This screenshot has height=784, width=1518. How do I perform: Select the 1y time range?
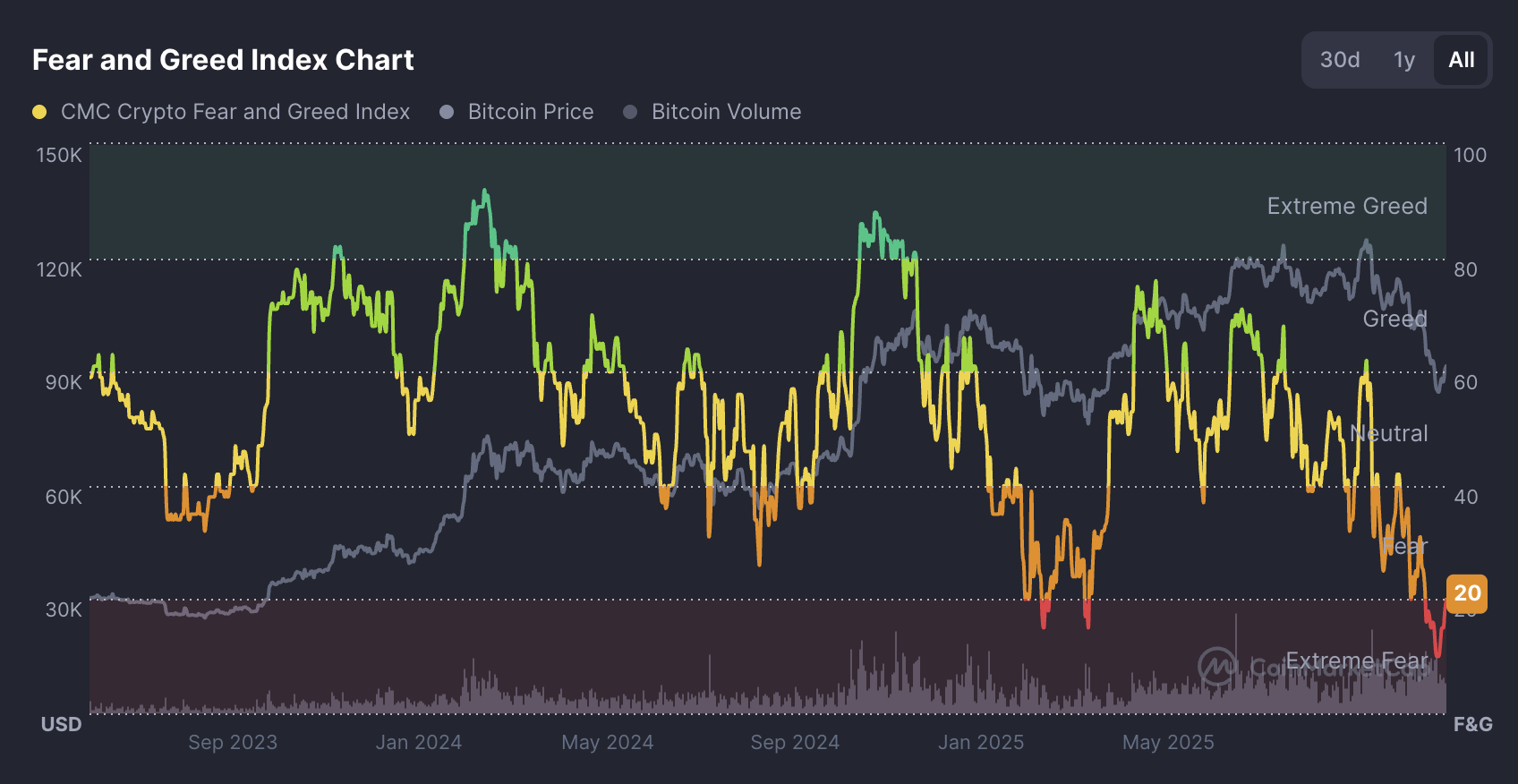click(1403, 60)
